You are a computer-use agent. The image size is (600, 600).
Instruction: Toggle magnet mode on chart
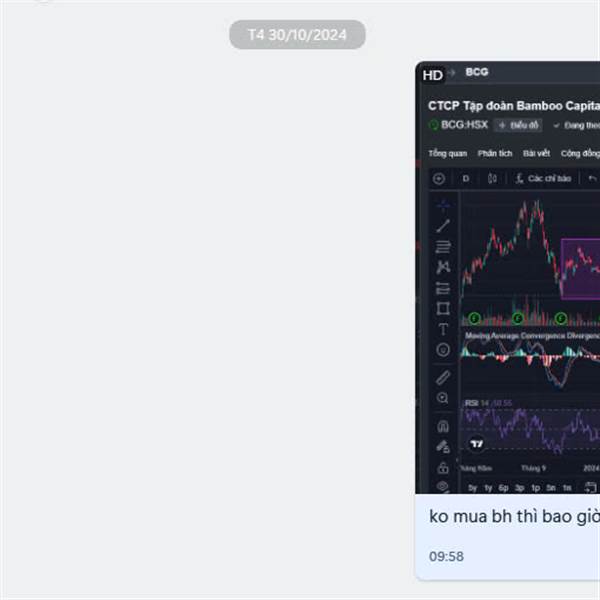pos(443,426)
